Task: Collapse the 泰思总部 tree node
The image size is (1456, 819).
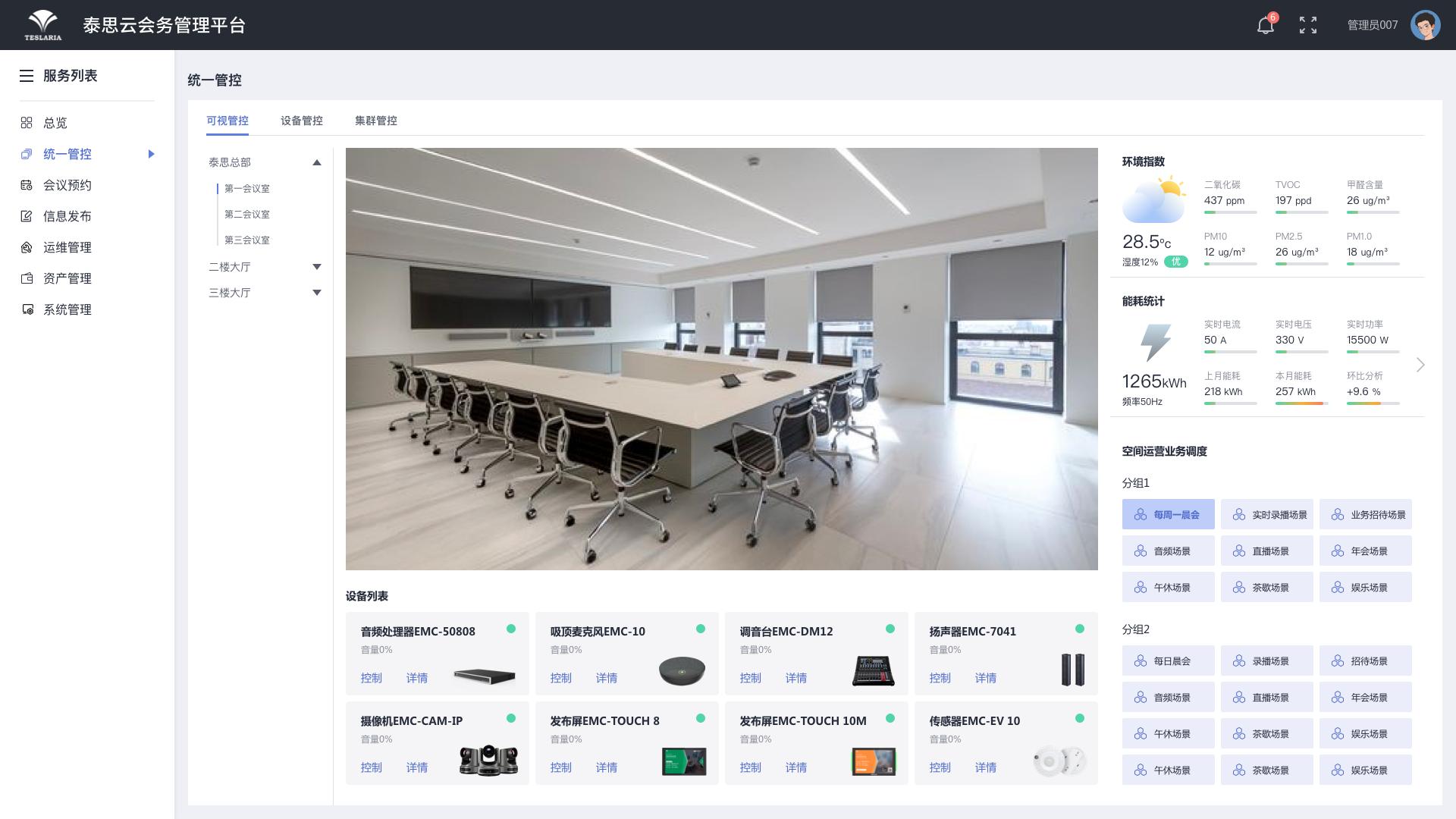Action: pyautogui.click(x=317, y=162)
